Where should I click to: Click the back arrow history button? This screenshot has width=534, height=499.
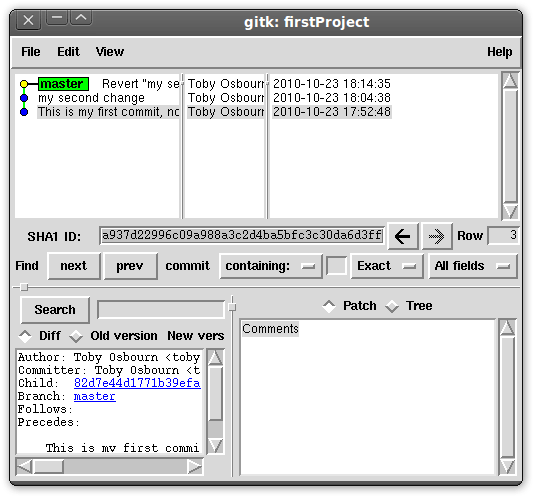coord(403,236)
